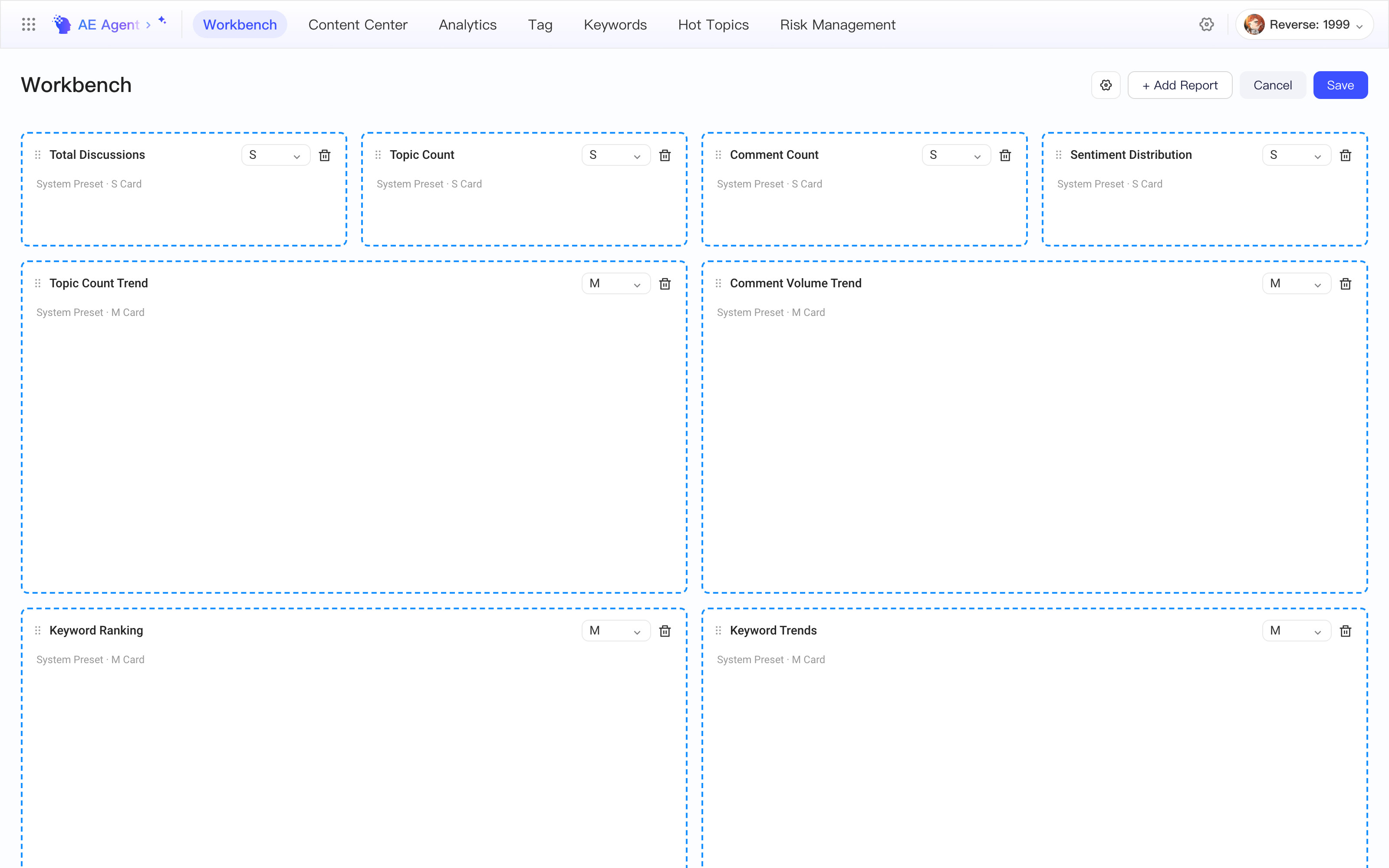Open size dropdown for Comment Volume Trend
Viewport: 1389px width, 868px height.
click(x=1297, y=283)
